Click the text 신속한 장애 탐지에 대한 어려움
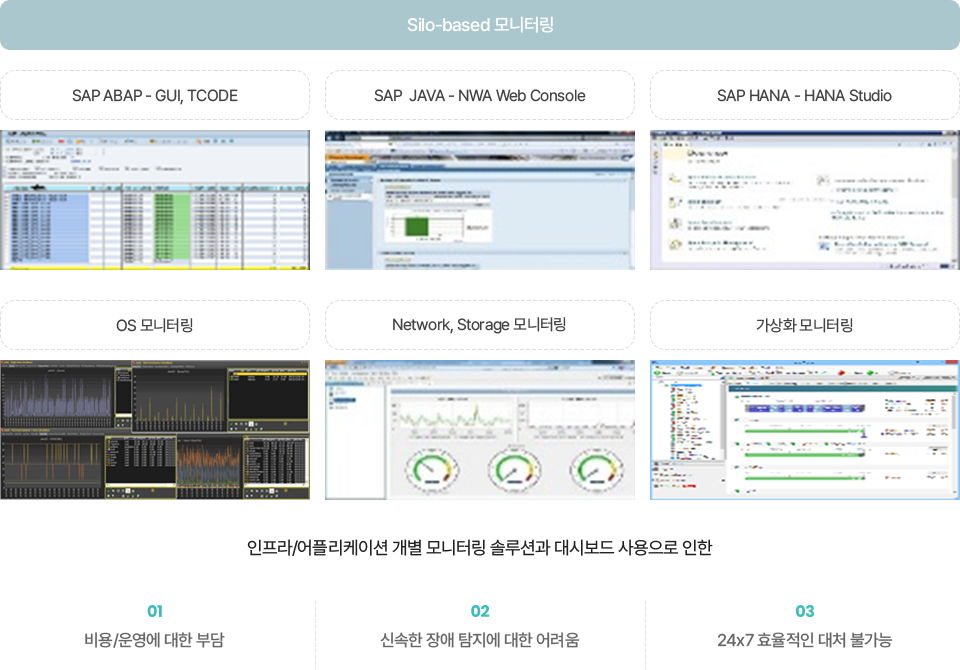This screenshot has width=960, height=670. 479,640
